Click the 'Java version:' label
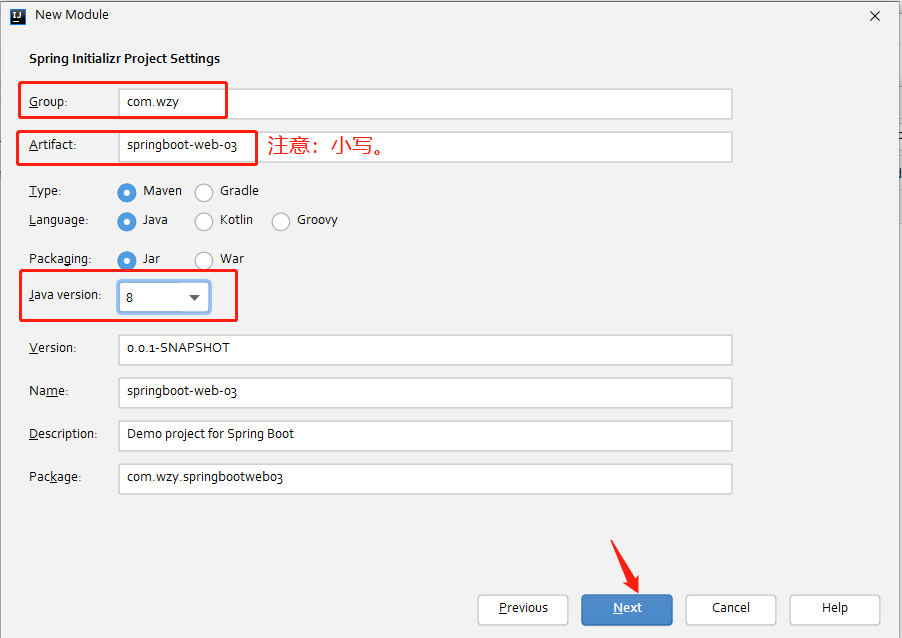 pos(65,295)
